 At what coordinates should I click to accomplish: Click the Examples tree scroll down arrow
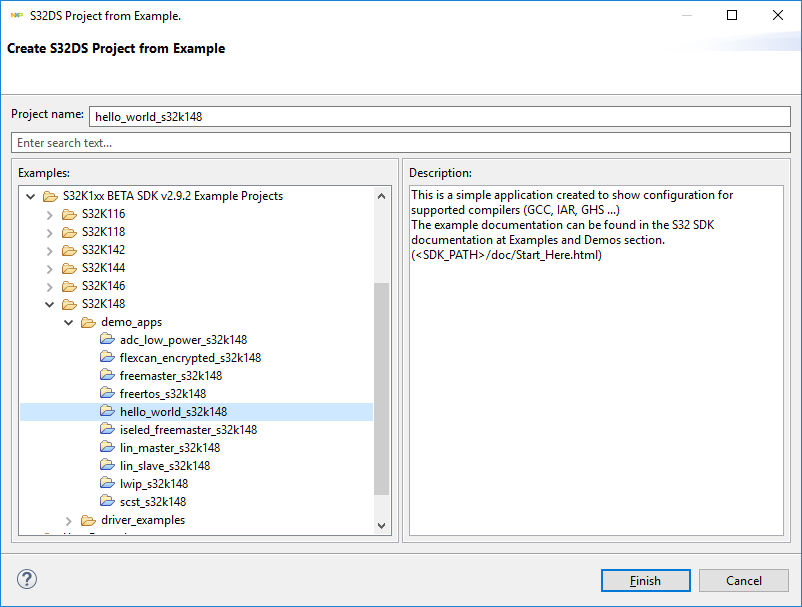pos(382,526)
